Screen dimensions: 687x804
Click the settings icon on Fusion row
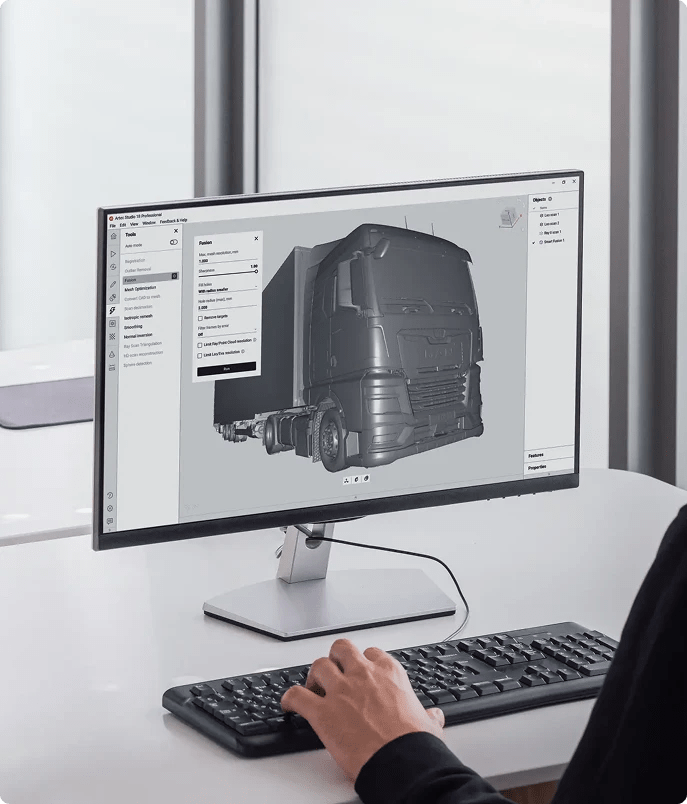click(174, 276)
